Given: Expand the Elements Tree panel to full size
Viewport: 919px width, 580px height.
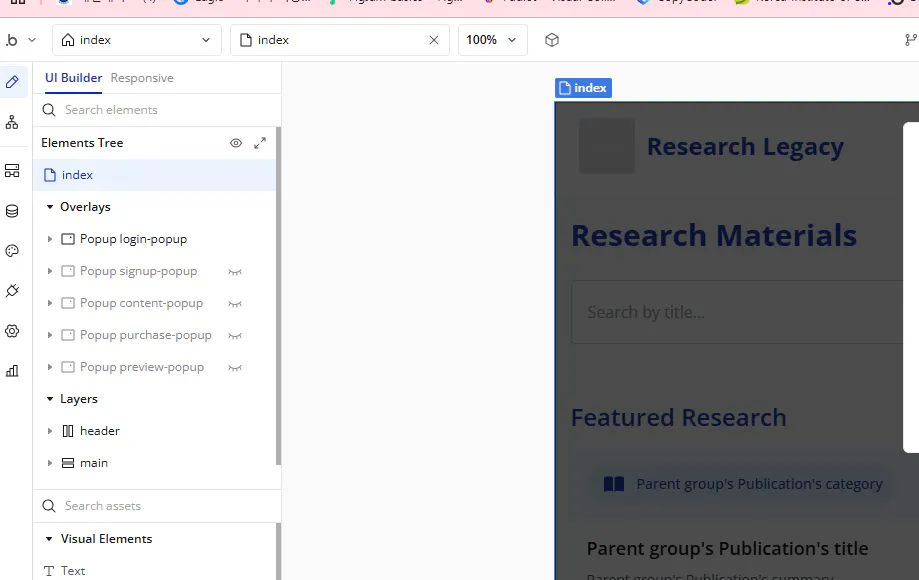Looking at the screenshot, I should [x=260, y=143].
